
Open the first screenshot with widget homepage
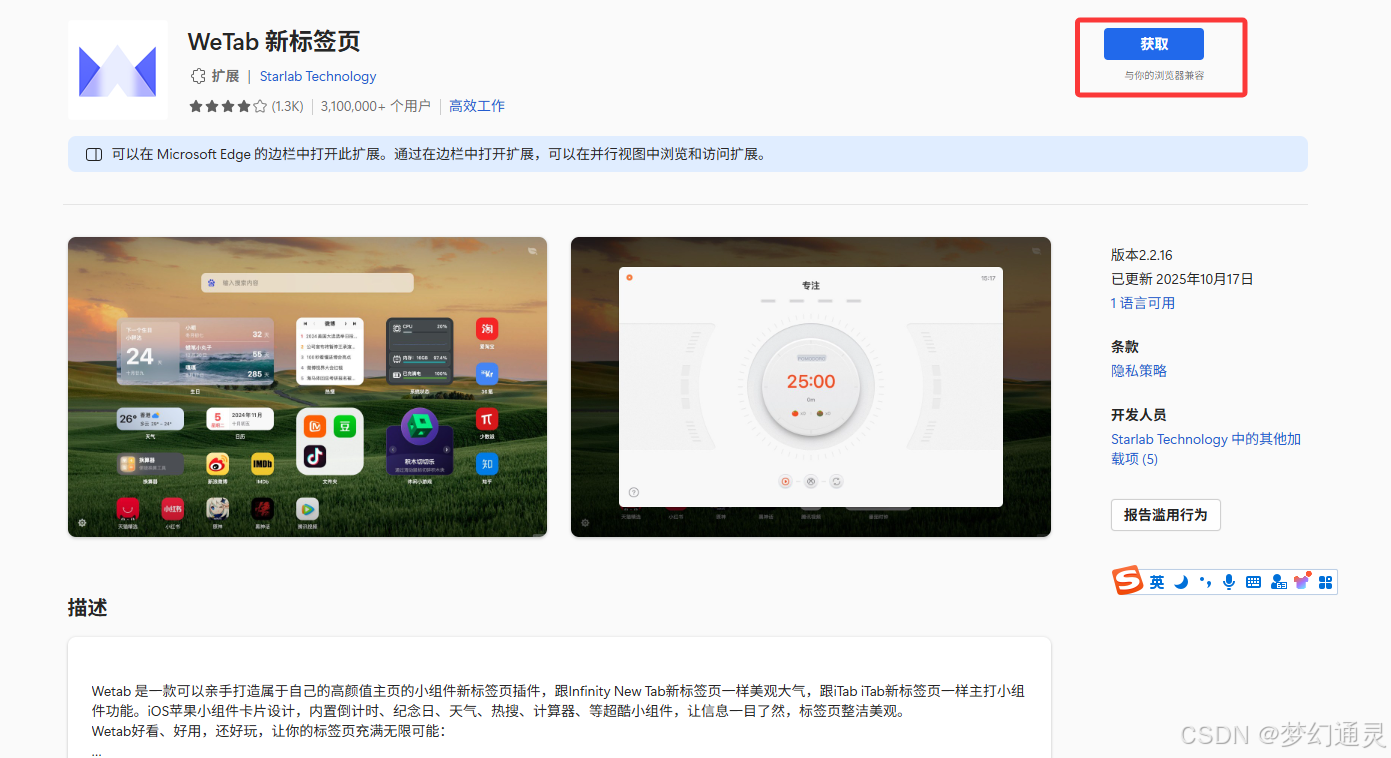click(x=307, y=387)
